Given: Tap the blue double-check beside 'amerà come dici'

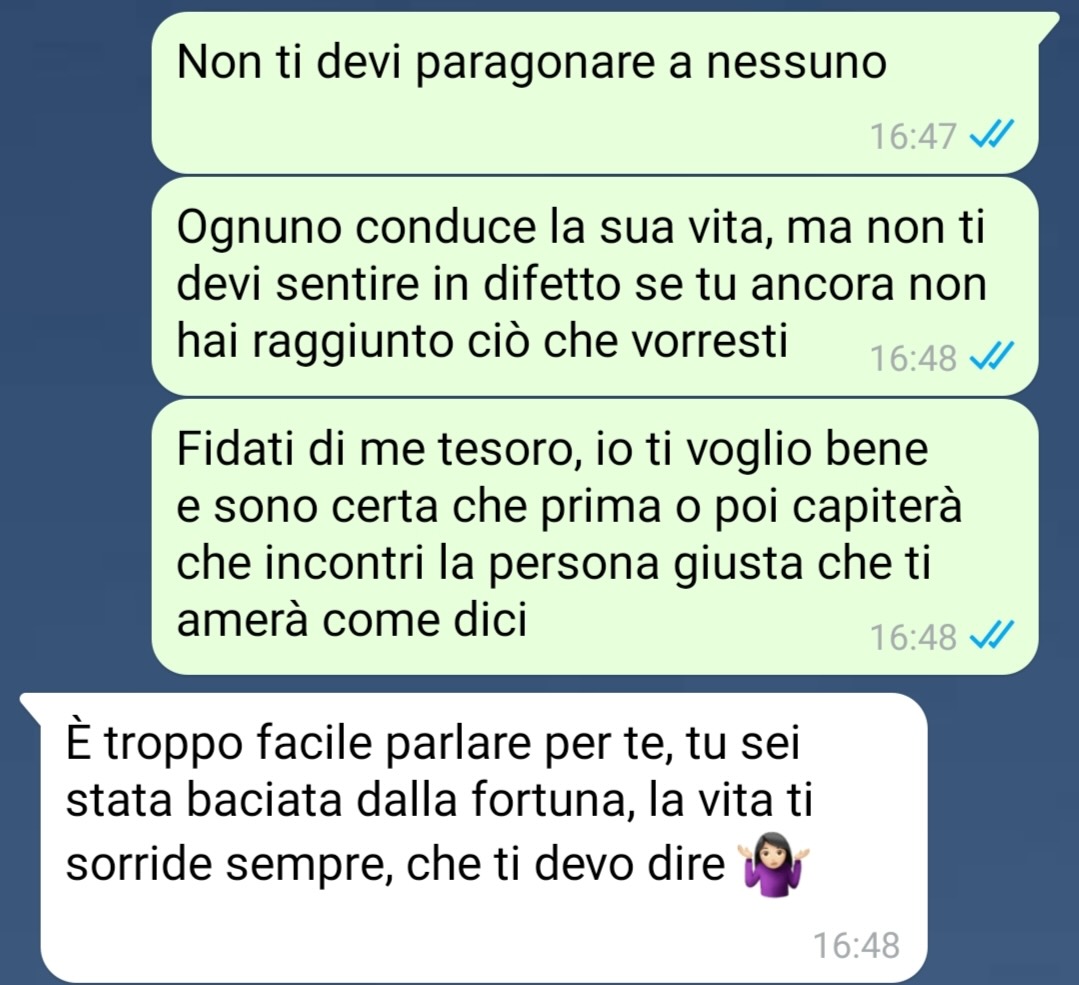Looking at the screenshot, I should coord(991,635).
